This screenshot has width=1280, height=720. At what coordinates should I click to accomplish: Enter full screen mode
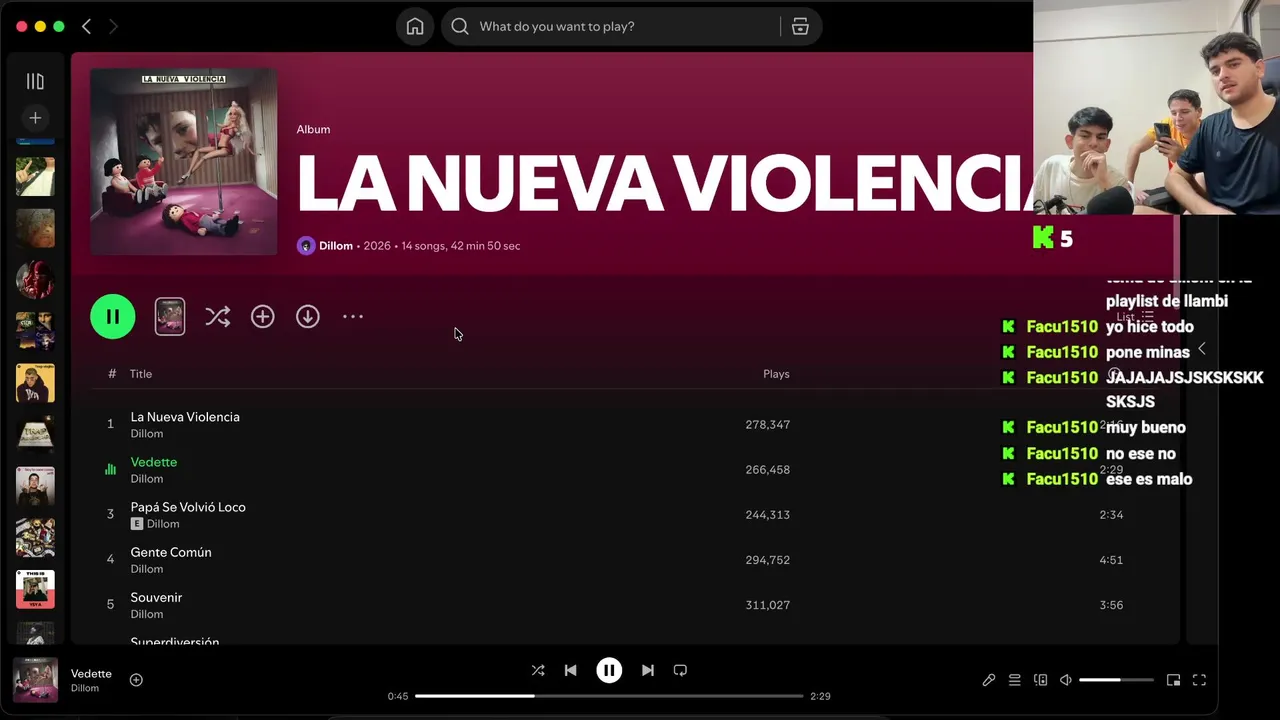click(x=1199, y=680)
